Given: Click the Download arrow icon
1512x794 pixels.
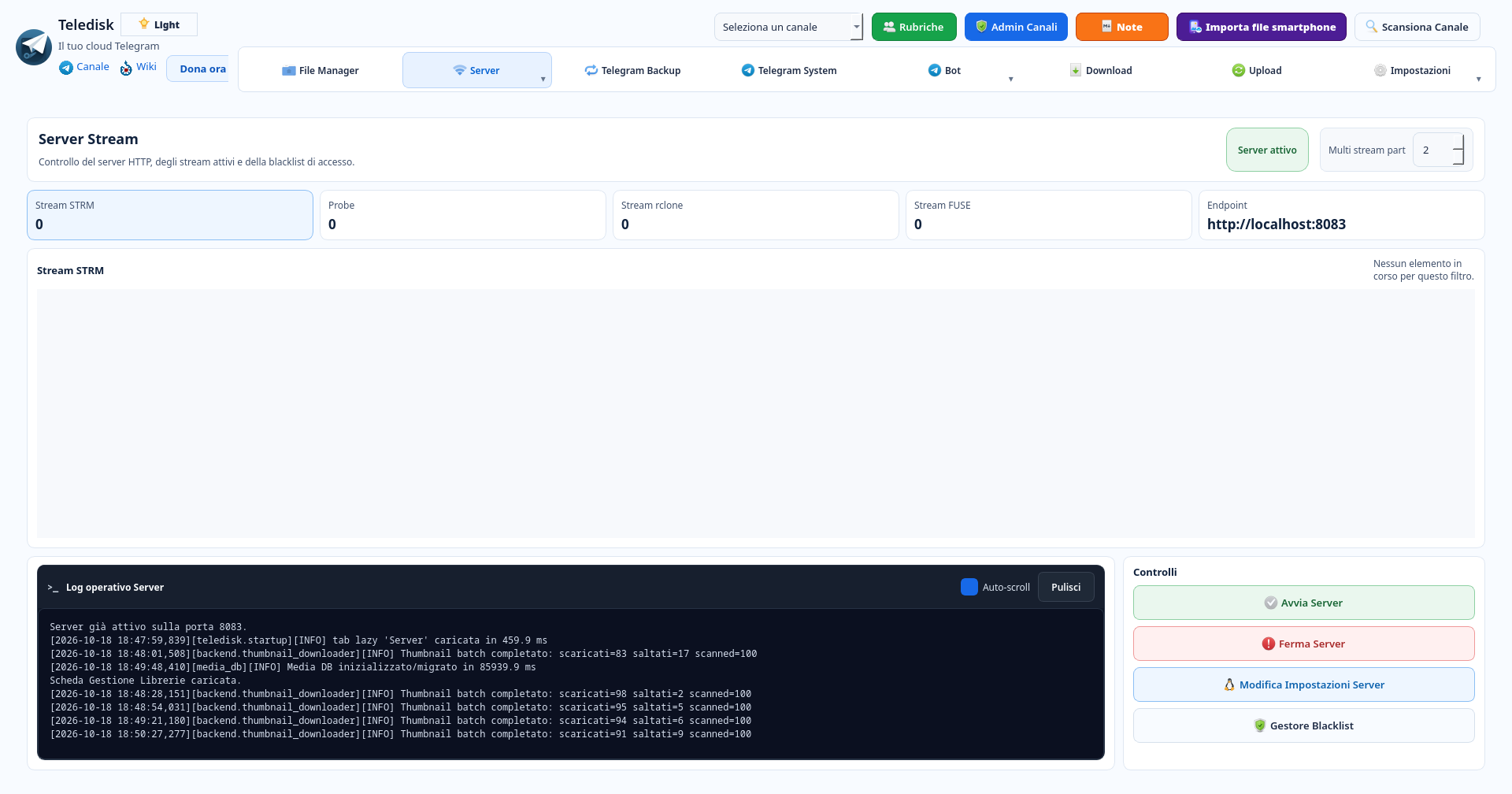Looking at the screenshot, I should (x=1076, y=70).
